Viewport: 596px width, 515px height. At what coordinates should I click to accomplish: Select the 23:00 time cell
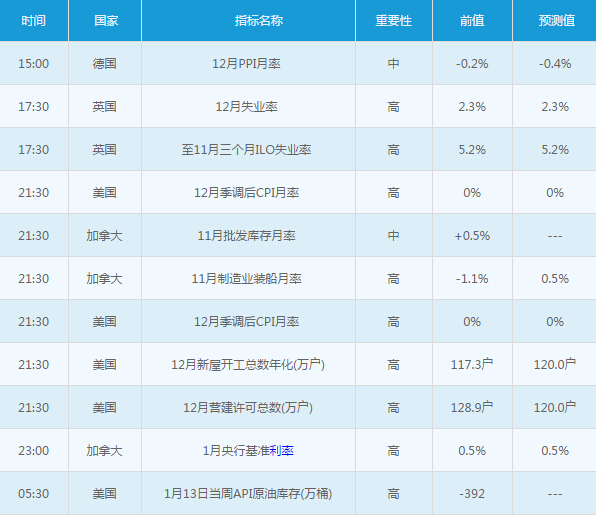[34, 450]
